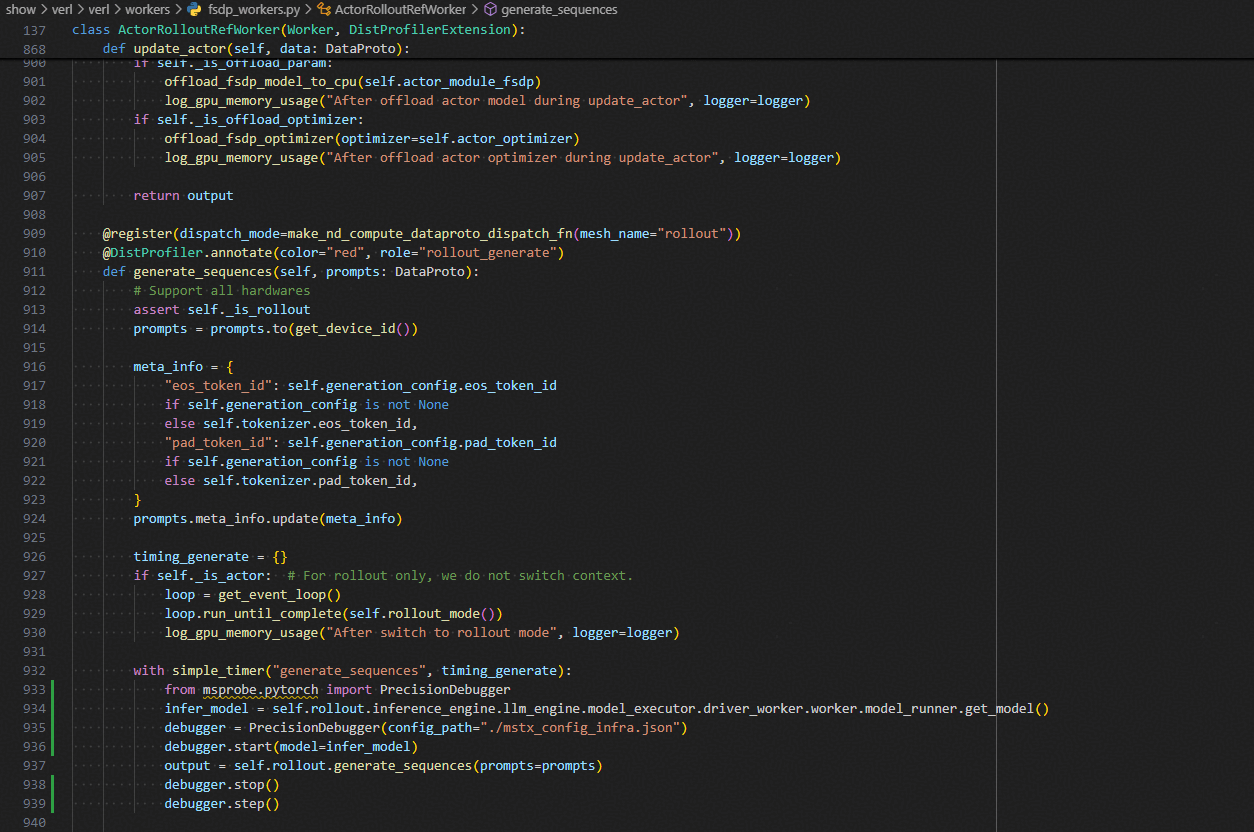Click 'simple_timer' on line 932
This screenshot has height=832, width=1254.
coord(218,671)
